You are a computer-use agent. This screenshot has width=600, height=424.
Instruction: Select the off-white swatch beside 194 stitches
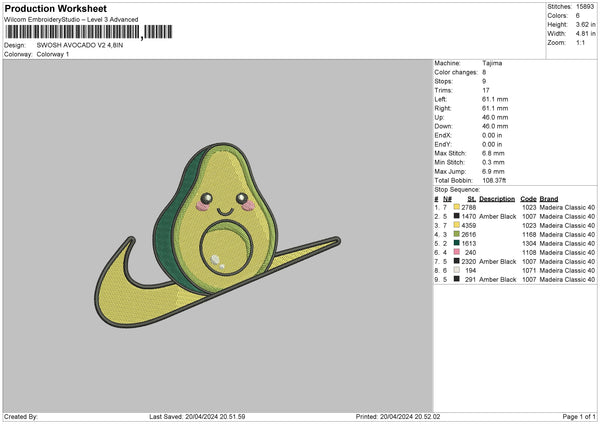pyautogui.click(x=456, y=270)
